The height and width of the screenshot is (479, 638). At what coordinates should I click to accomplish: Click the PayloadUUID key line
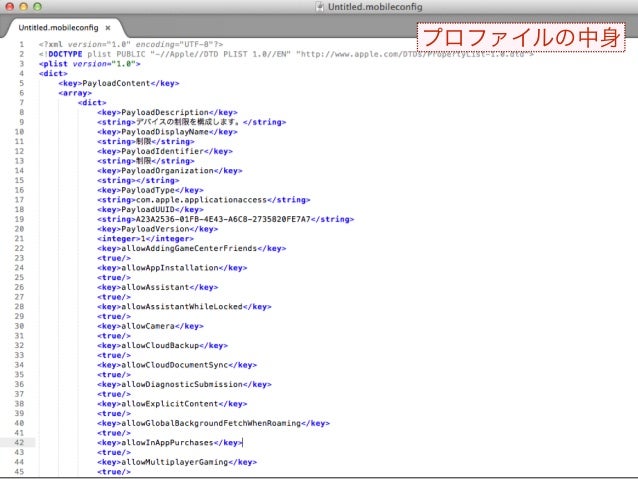pyautogui.click(x=150, y=210)
